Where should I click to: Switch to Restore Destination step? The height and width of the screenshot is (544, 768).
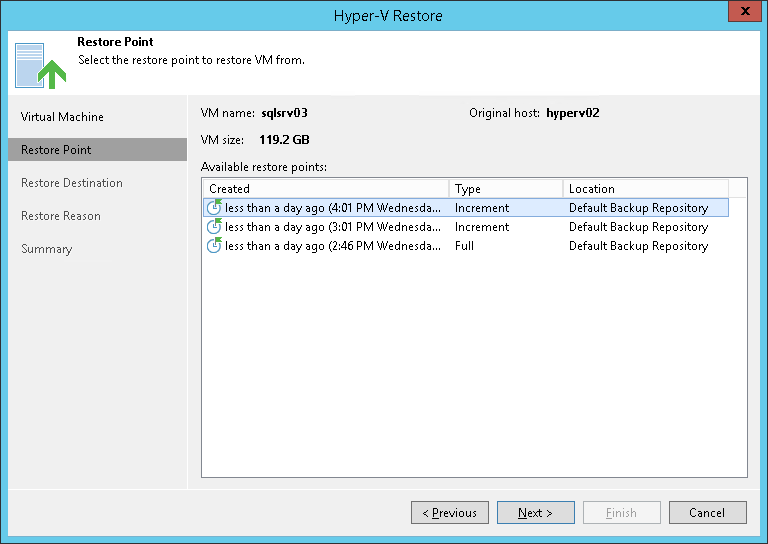pyautogui.click(x=72, y=183)
